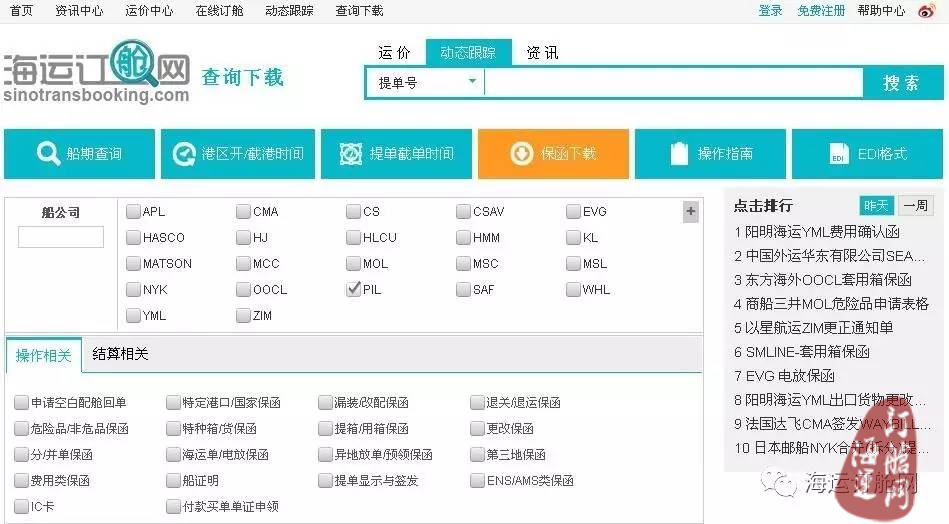
Task: Open the 船期查询 button
Action: coord(79,154)
